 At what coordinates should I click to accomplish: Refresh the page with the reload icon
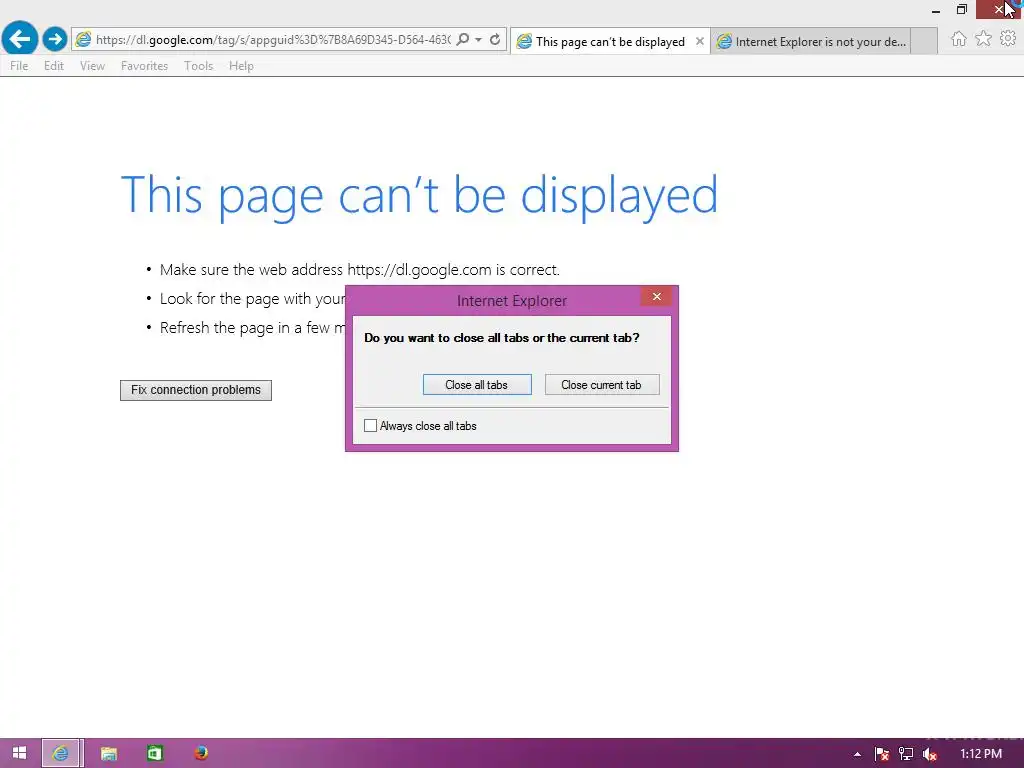click(495, 40)
